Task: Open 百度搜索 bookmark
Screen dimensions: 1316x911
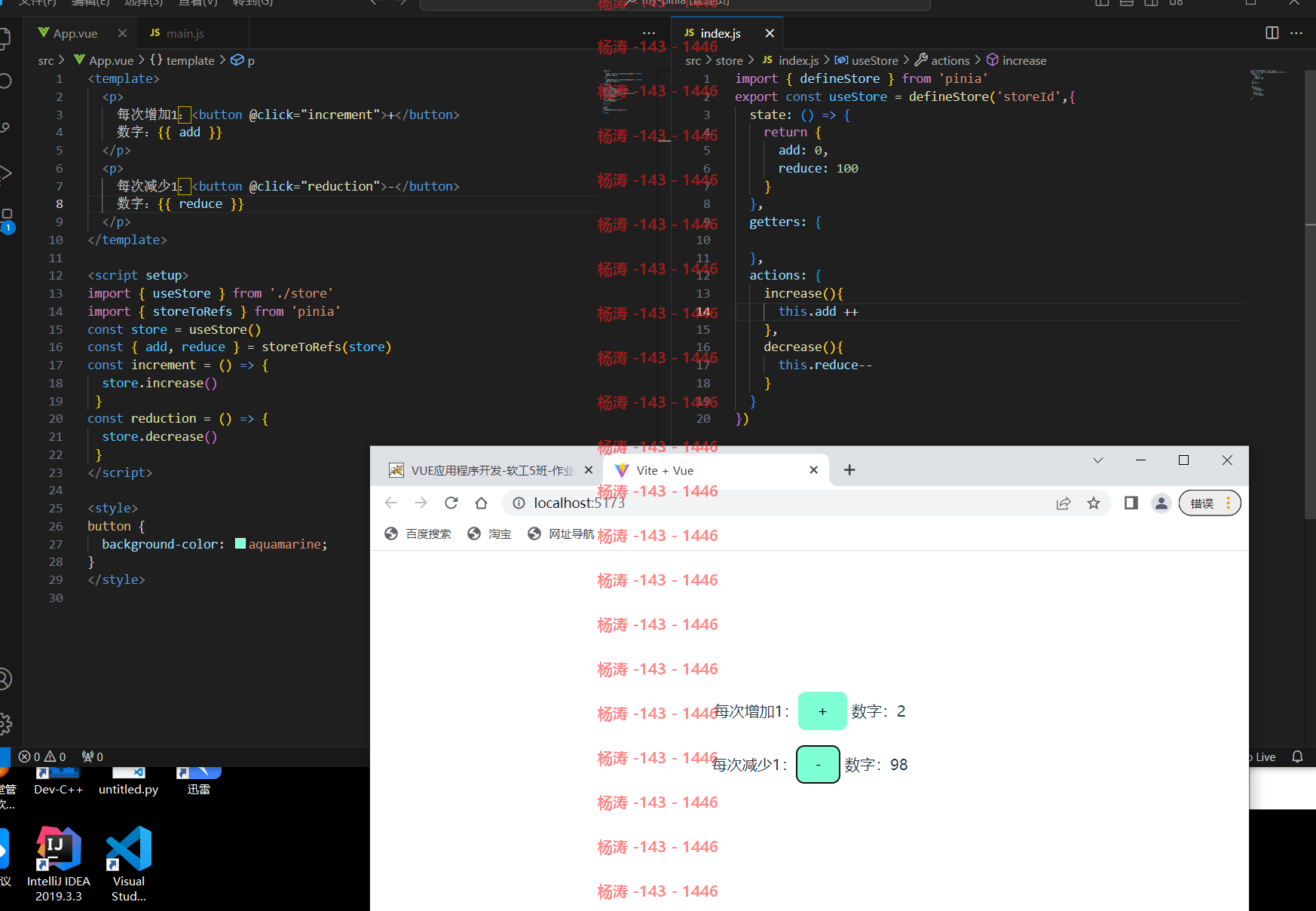Action: pos(418,533)
